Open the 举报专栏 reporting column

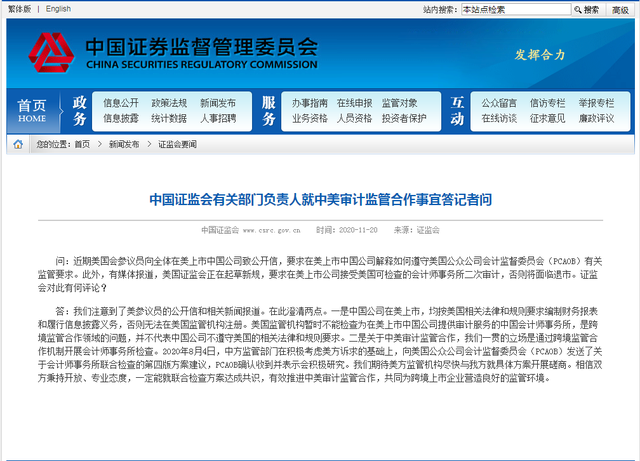(597, 102)
